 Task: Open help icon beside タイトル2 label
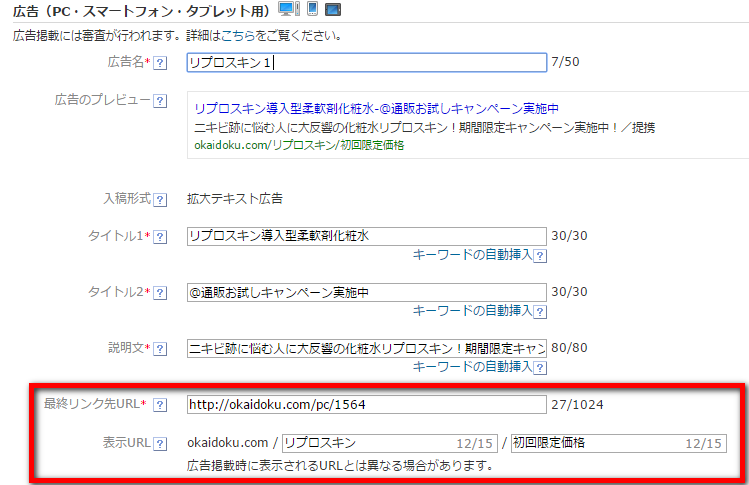[x=160, y=292]
